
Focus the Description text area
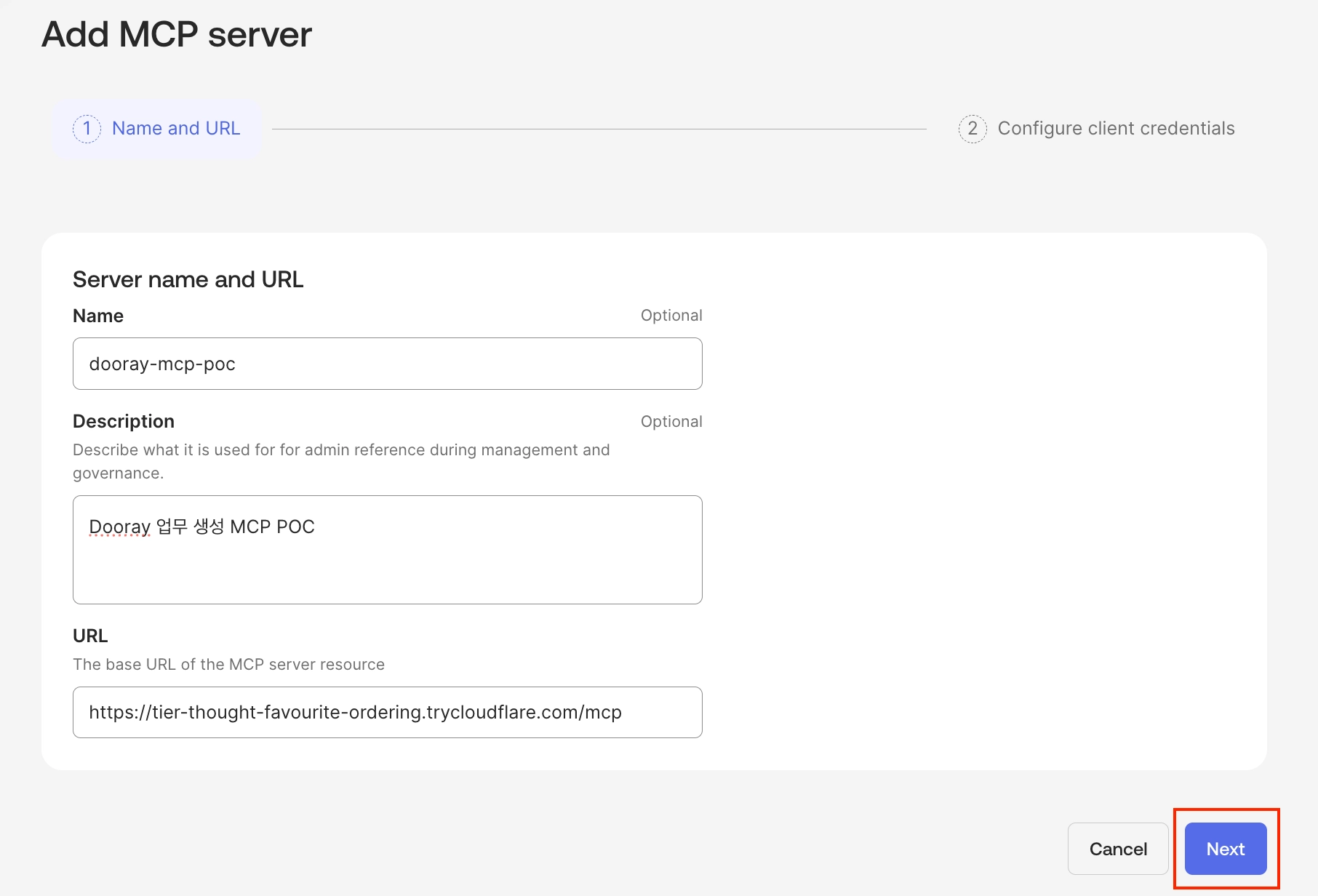pyautogui.click(x=388, y=550)
